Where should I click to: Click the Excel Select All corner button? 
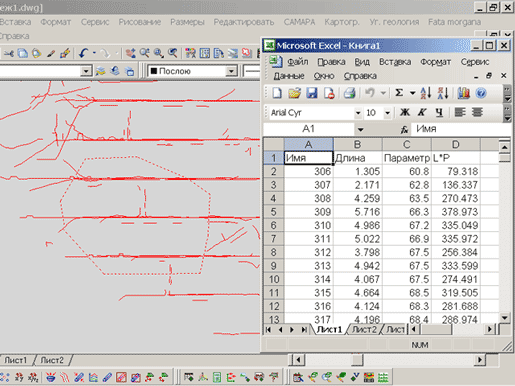pyautogui.click(x=273, y=144)
